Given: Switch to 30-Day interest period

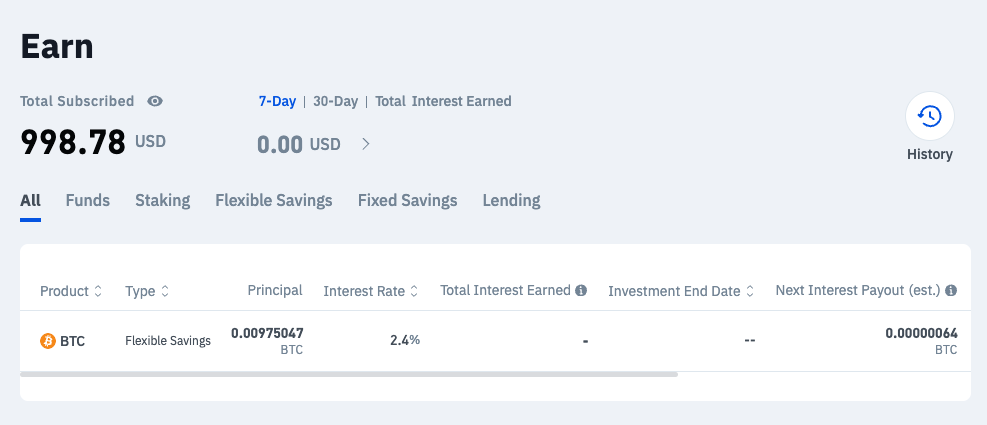Looking at the screenshot, I should [x=335, y=101].
